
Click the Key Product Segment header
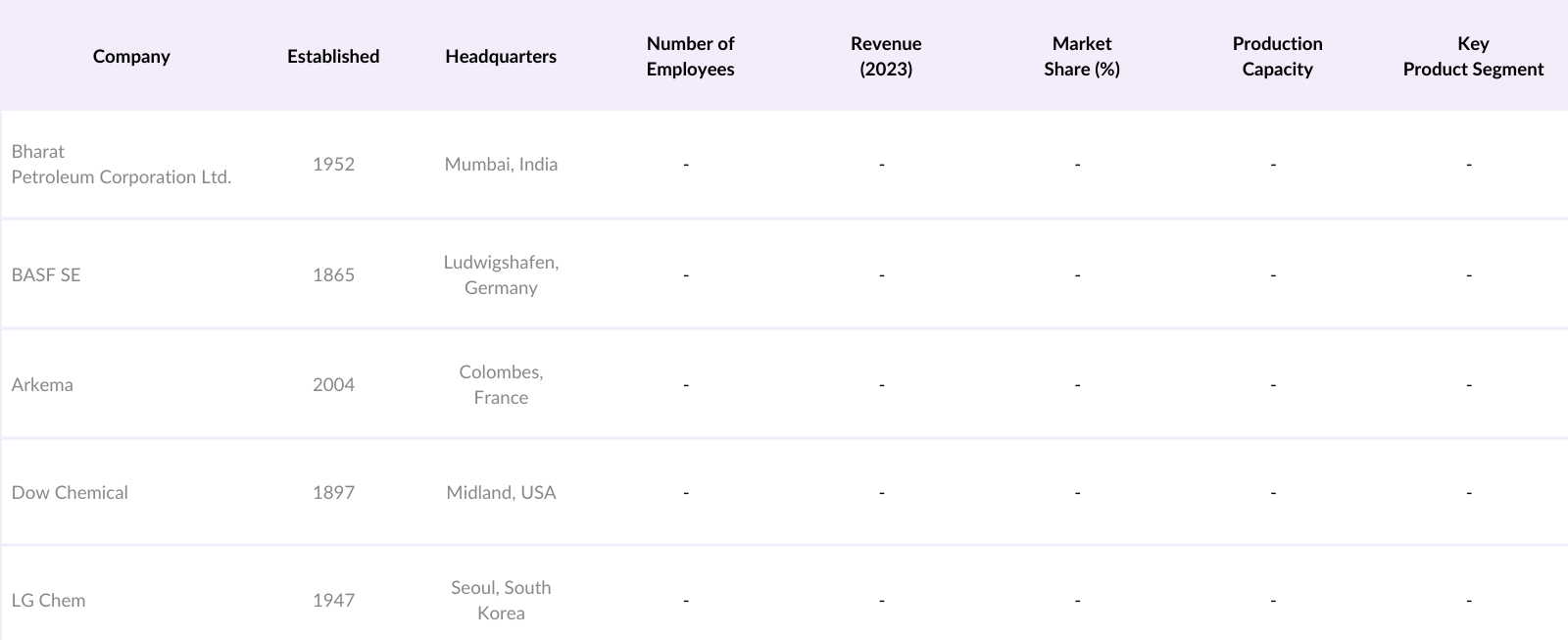click(1473, 57)
